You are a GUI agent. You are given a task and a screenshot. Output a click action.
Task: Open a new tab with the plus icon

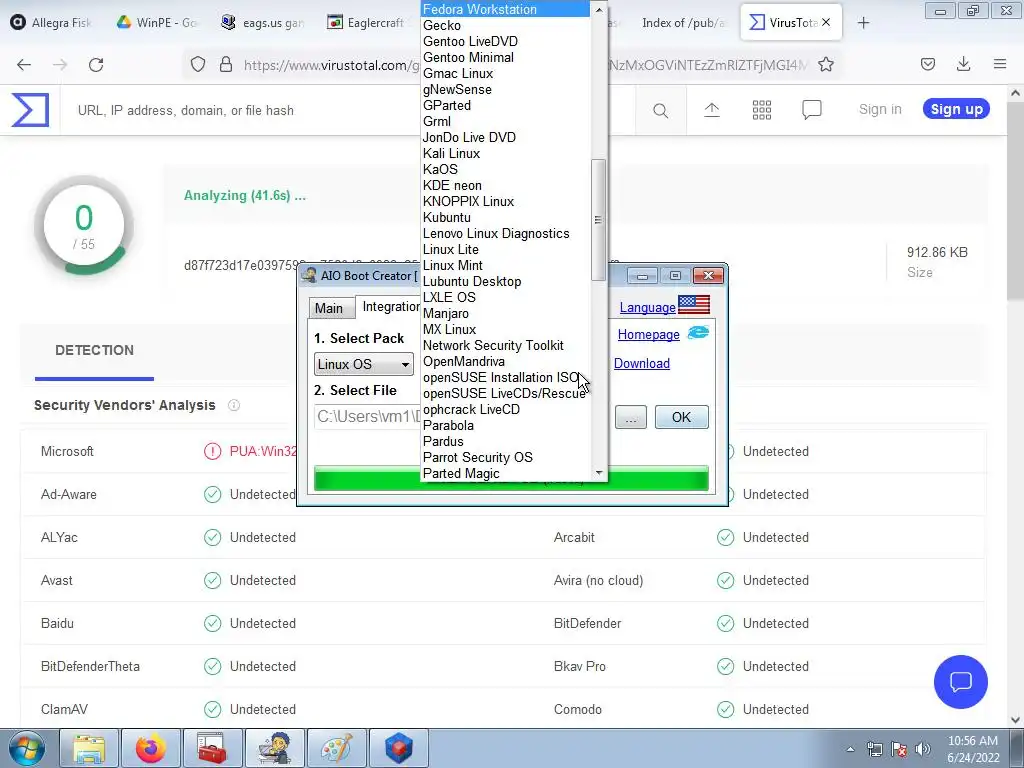[x=863, y=23]
